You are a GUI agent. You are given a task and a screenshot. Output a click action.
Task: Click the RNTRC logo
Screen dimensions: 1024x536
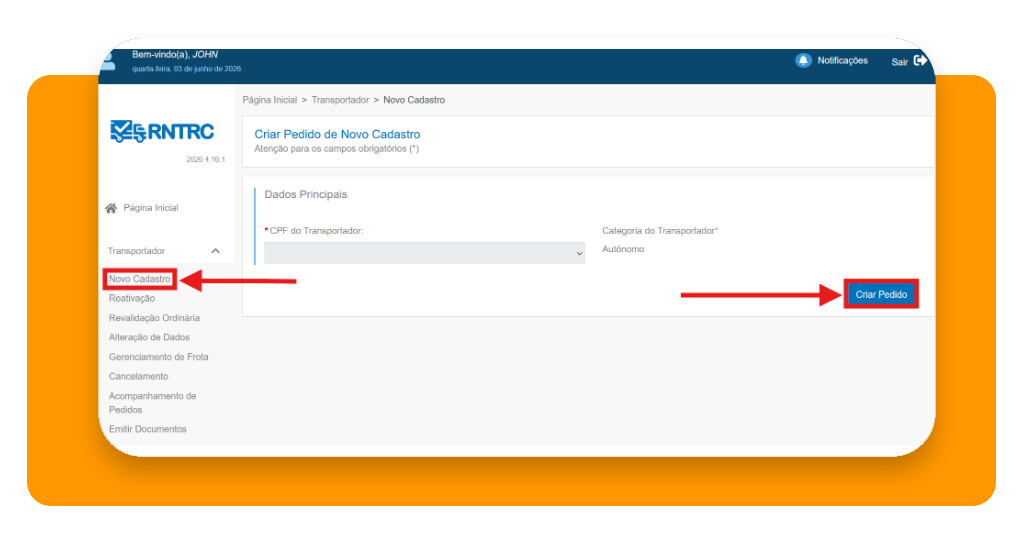(x=162, y=131)
